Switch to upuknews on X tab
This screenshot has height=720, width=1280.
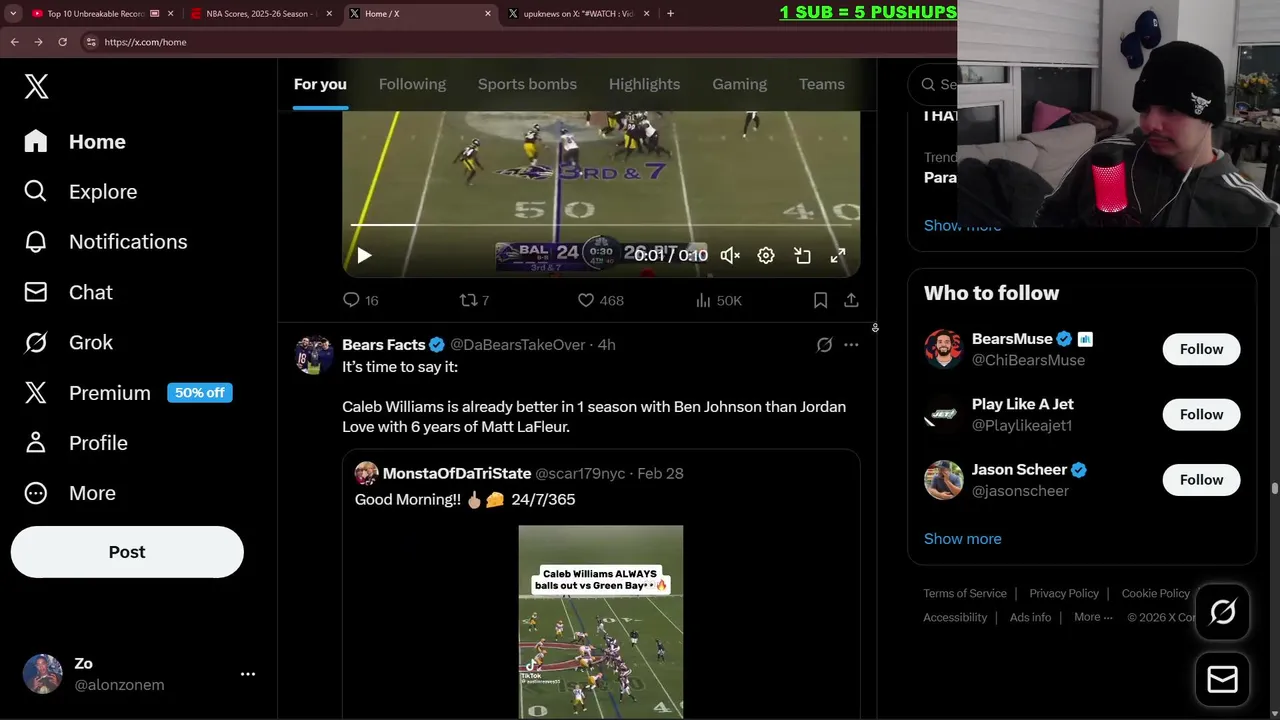(x=579, y=14)
